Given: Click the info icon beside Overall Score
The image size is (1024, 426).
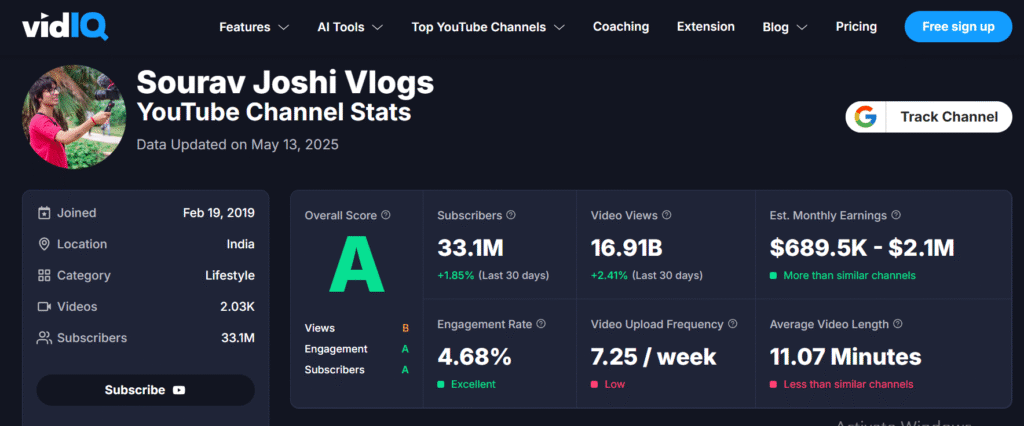Looking at the screenshot, I should tap(386, 215).
